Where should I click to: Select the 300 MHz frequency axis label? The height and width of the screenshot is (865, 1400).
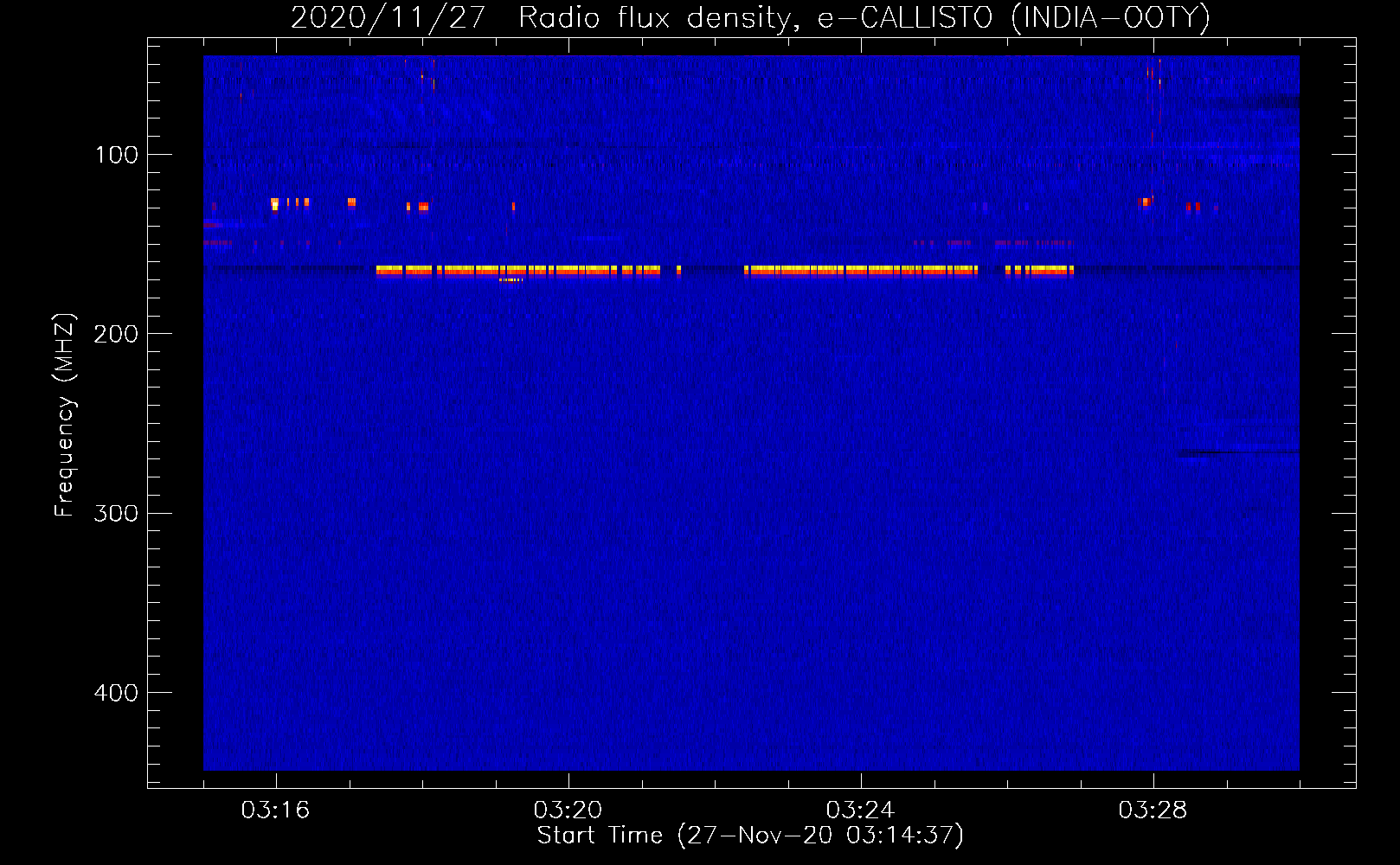pyautogui.click(x=116, y=513)
